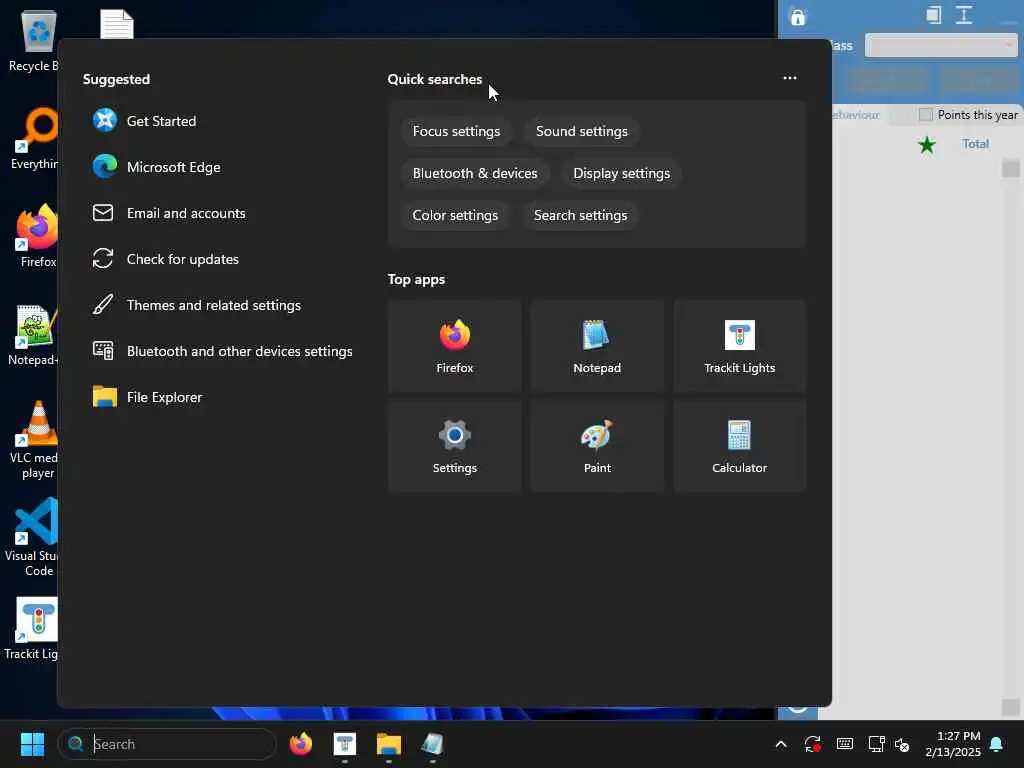Select Check for updates suggestion
Screen dimensions: 1024x768
pyautogui.click(x=166, y=259)
